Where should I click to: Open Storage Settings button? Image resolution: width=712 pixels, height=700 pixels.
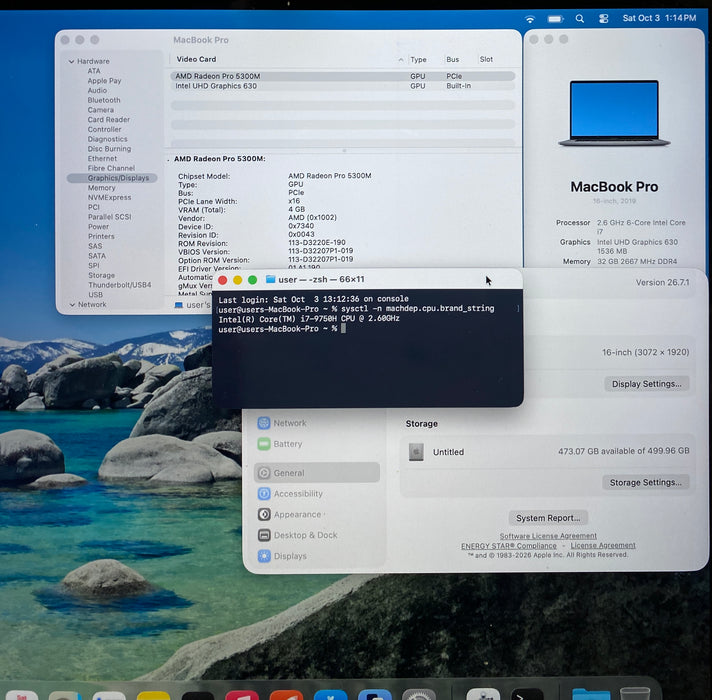tap(645, 483)
